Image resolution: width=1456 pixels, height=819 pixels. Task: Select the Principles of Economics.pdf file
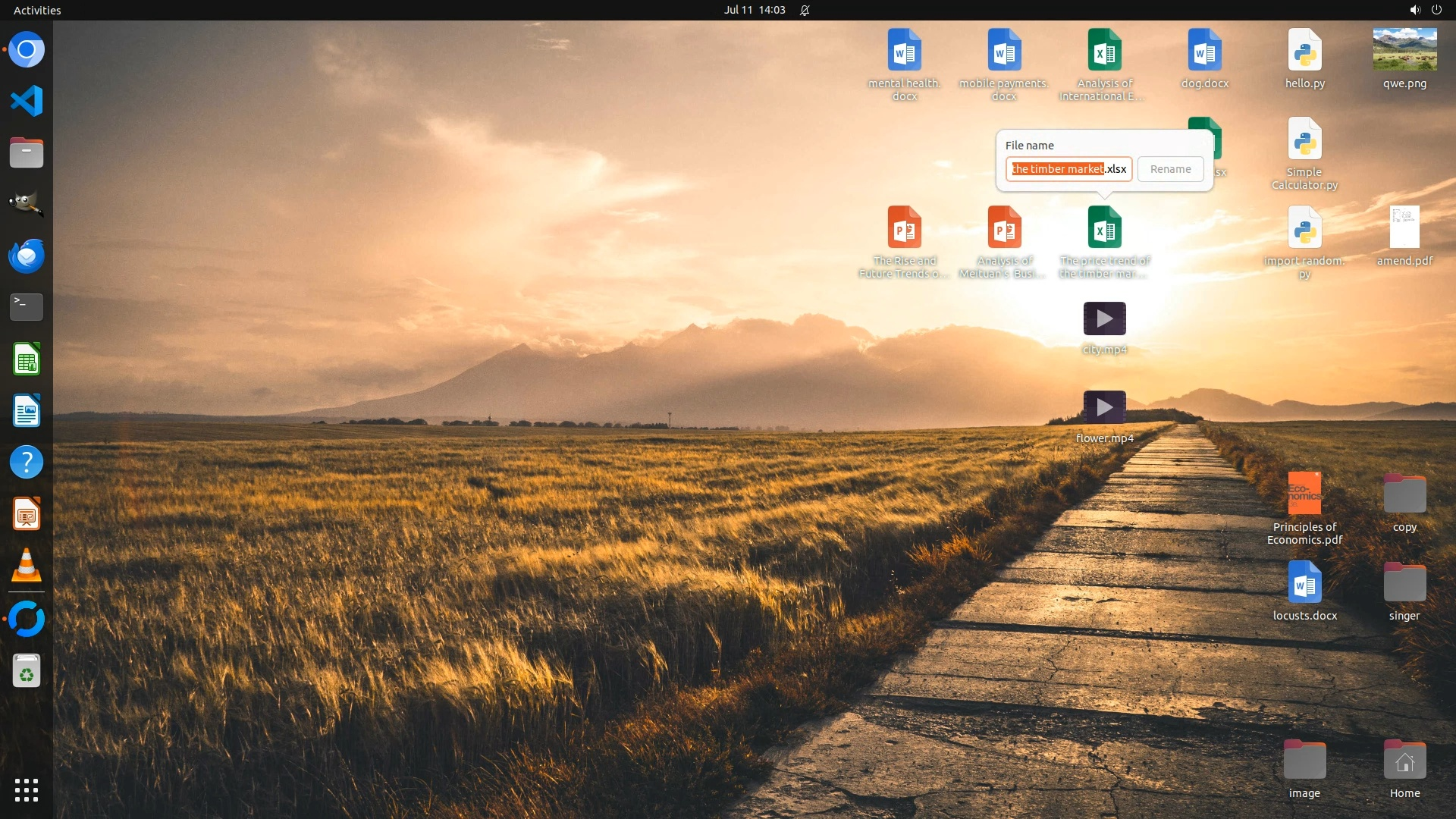(1304, 494)
